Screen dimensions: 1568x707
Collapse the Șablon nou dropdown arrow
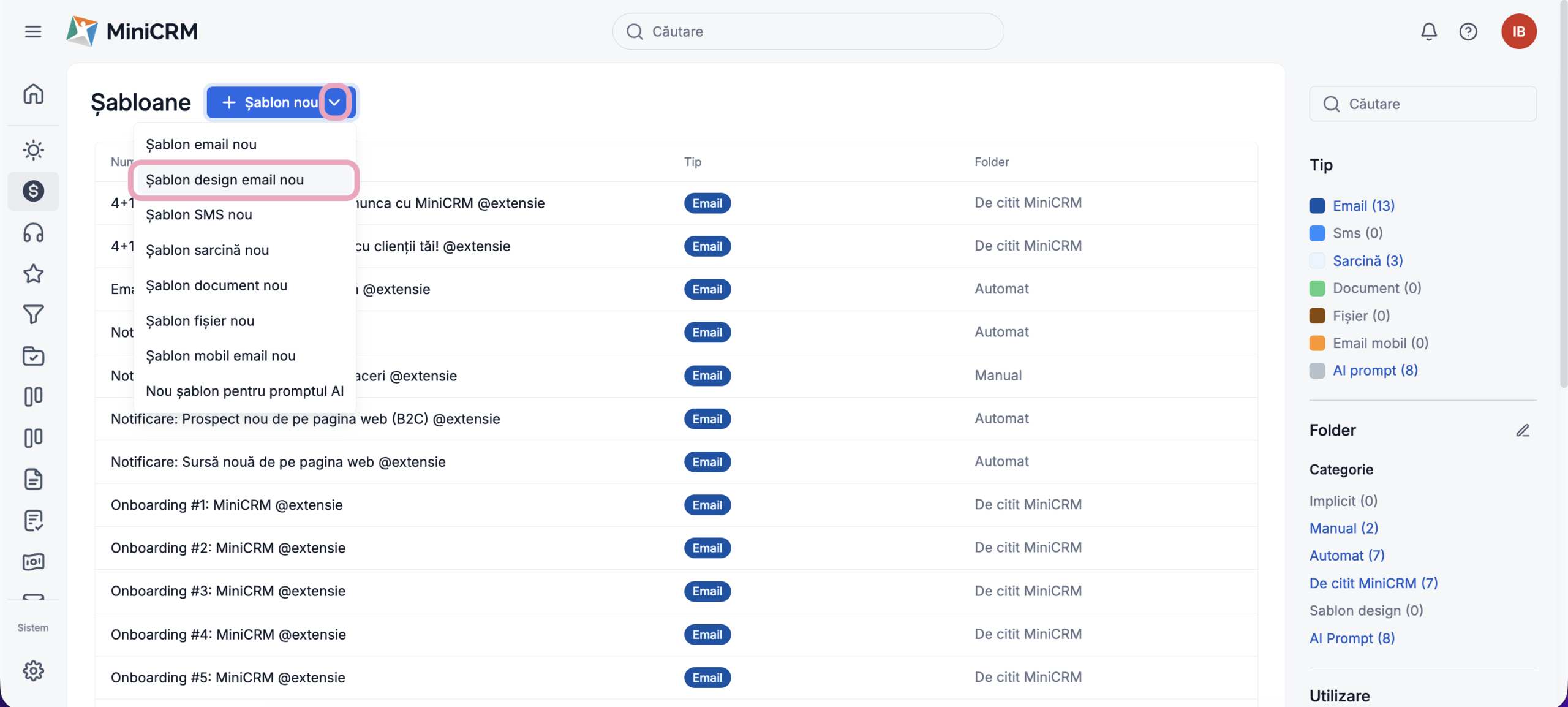click(x=335, y=102)
